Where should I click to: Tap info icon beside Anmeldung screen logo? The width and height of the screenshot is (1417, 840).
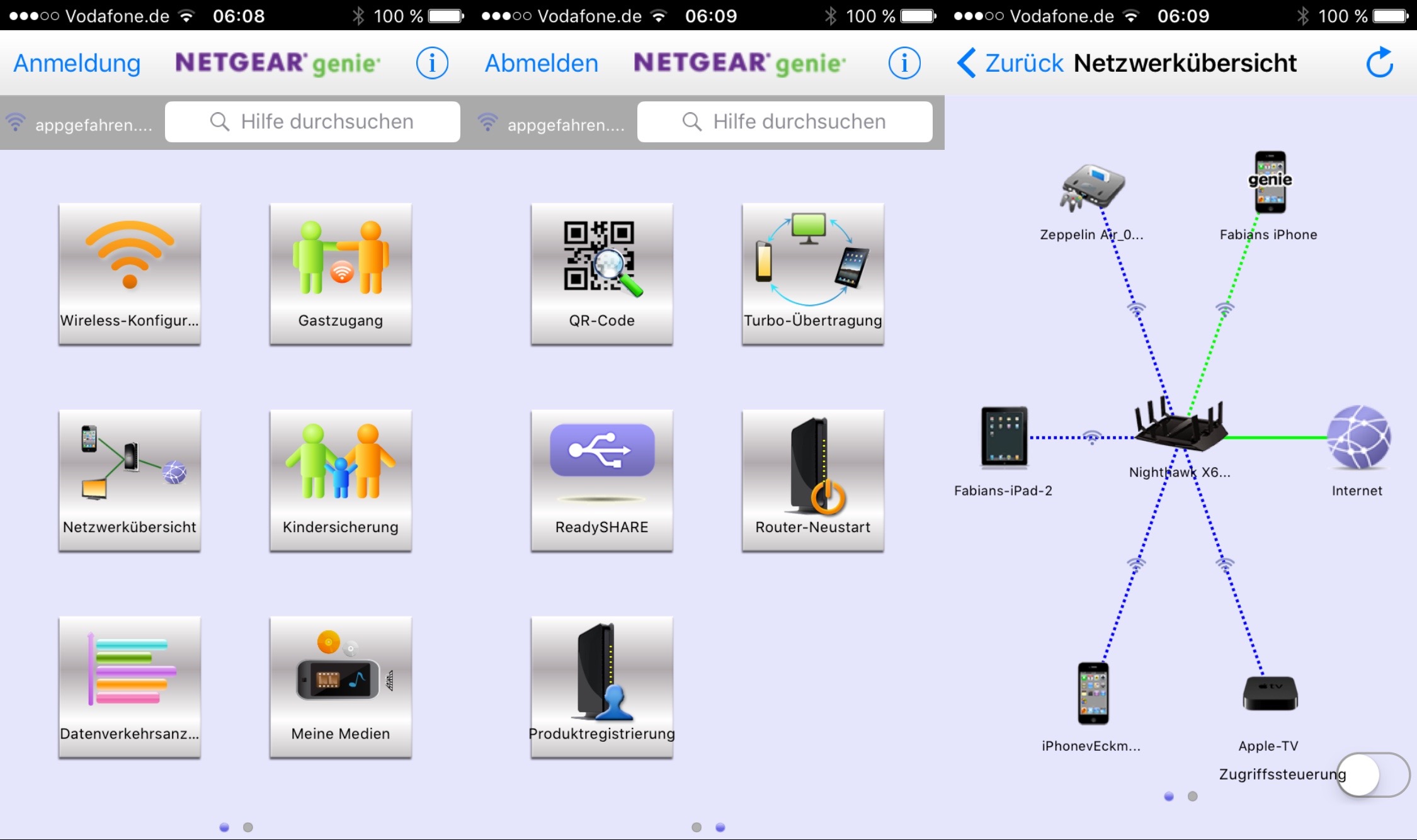point(432,63)
